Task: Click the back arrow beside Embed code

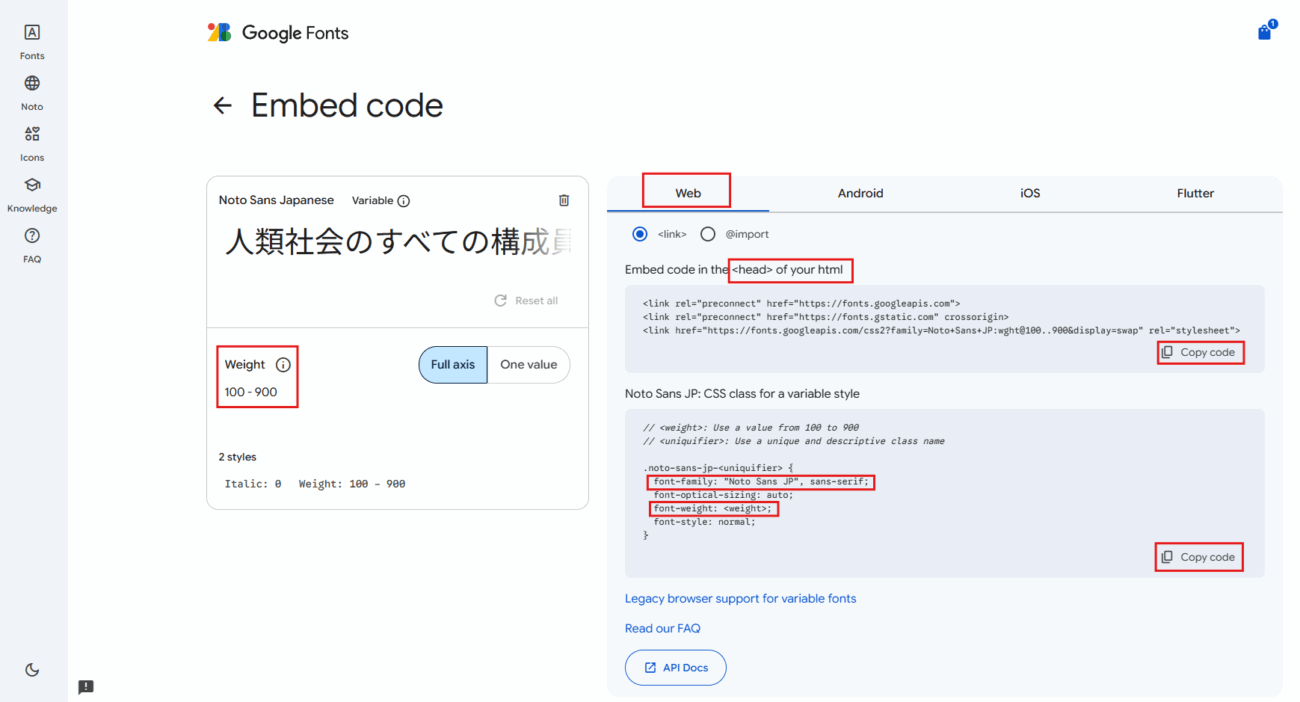Action: 222,106
